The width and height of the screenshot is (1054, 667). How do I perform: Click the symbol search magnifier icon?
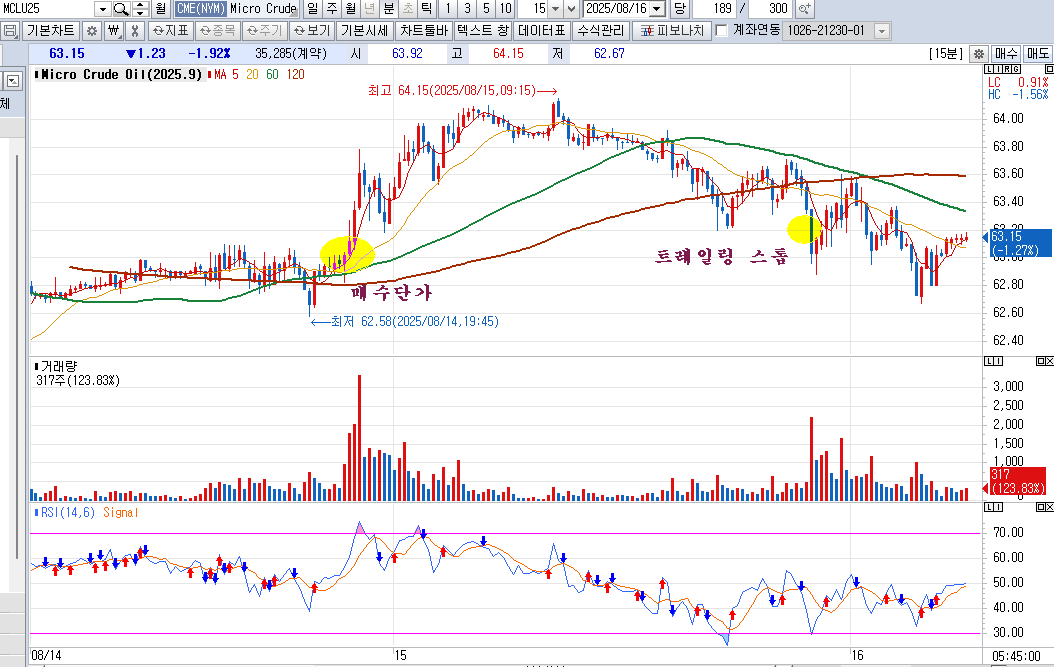pos(121,9)
